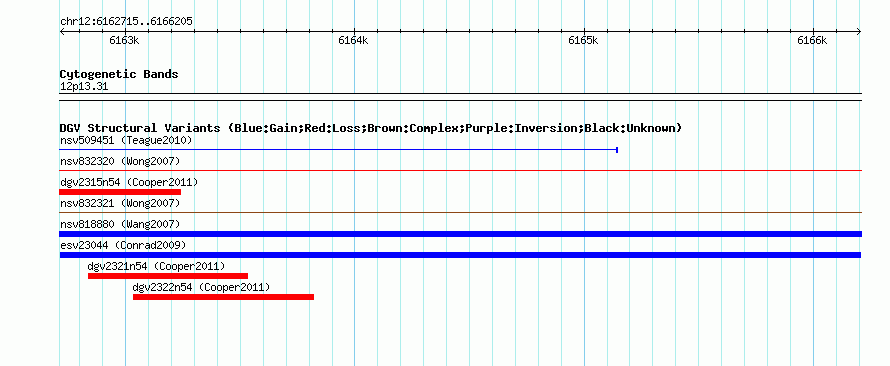The width and height of the screenshot is (890, 366).
Task: Select the Cytogenetic Bands track title
Action: [119, 74]
